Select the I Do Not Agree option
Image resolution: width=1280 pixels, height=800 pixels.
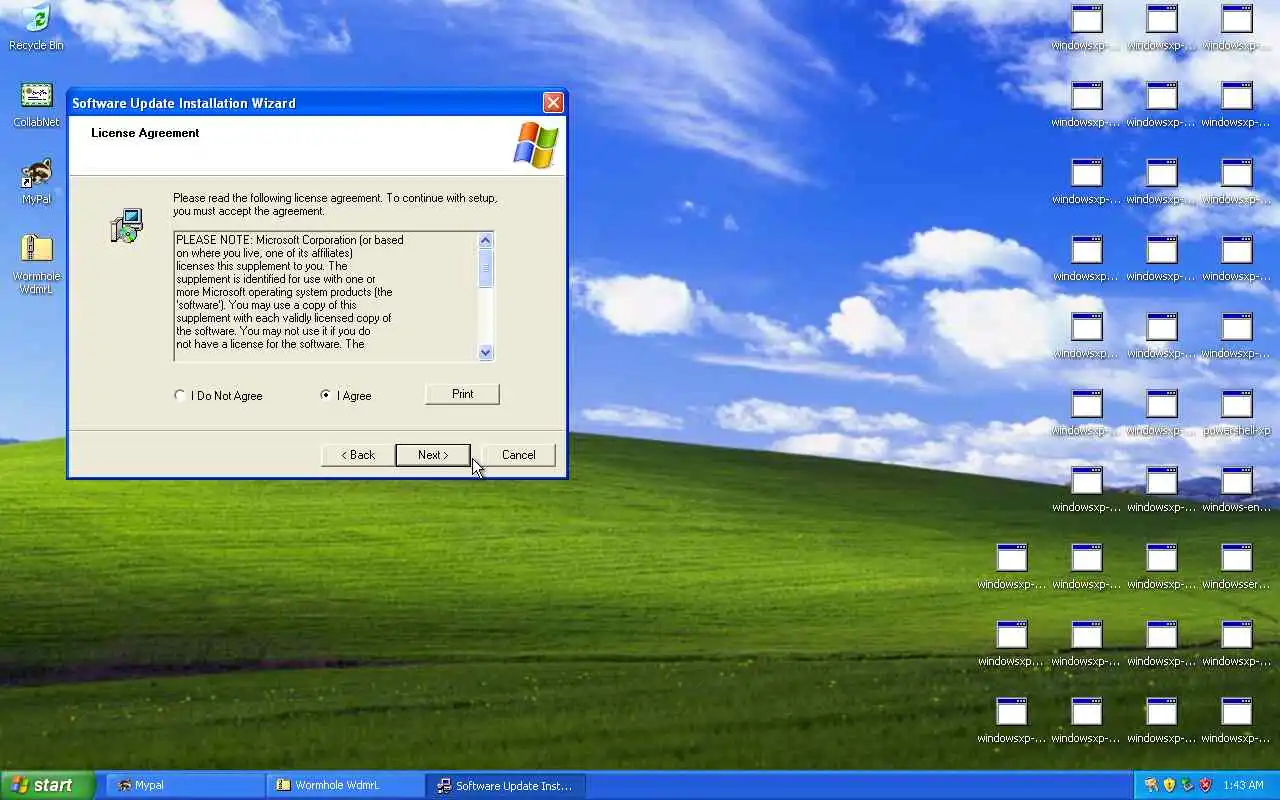[x=218, y=396]
